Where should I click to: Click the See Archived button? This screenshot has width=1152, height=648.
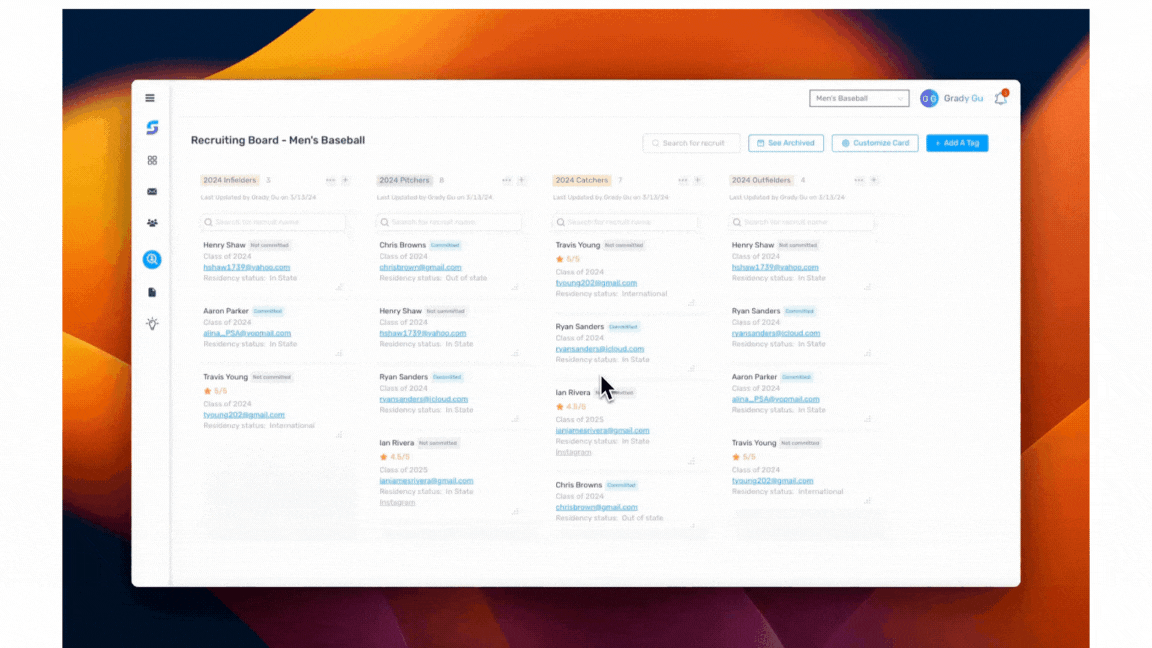[x=785, y=143]
